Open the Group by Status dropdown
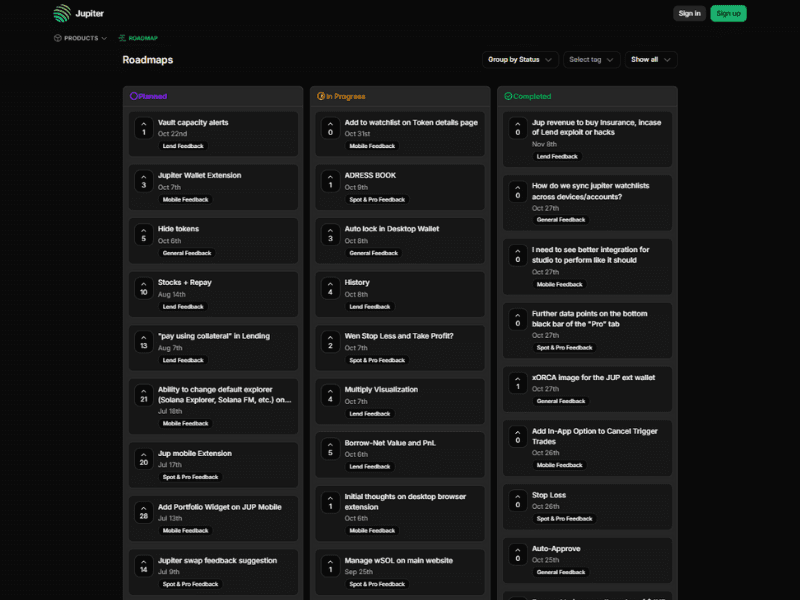The width and height of the screenshot is (800, 600). pyautogui.click(x=520, y=60)
